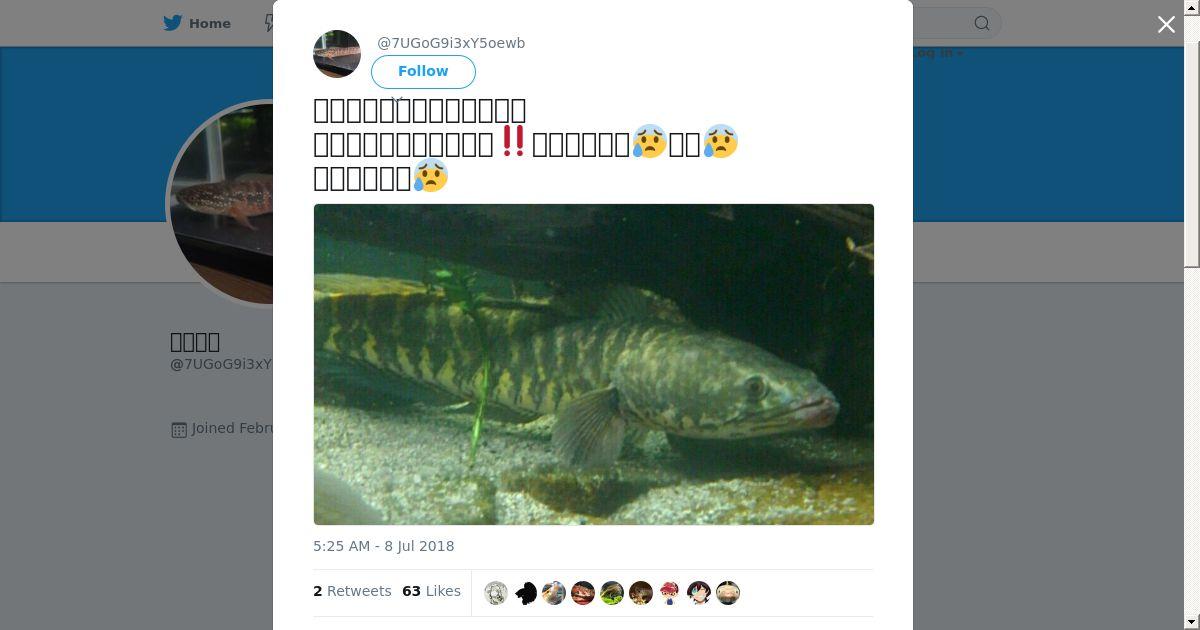
Task: Close the tweet overlay with X
Action: pyautogui.click(x=1166, y=25)
